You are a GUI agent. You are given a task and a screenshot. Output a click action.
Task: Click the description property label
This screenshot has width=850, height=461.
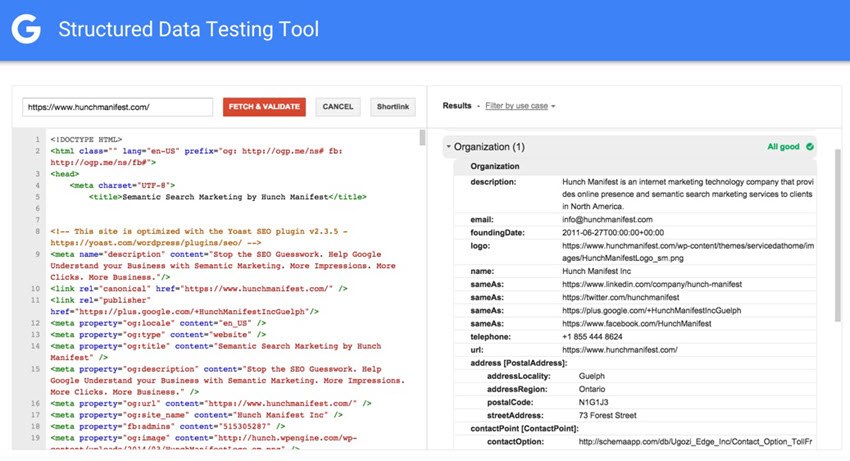(x=493, y=182)
